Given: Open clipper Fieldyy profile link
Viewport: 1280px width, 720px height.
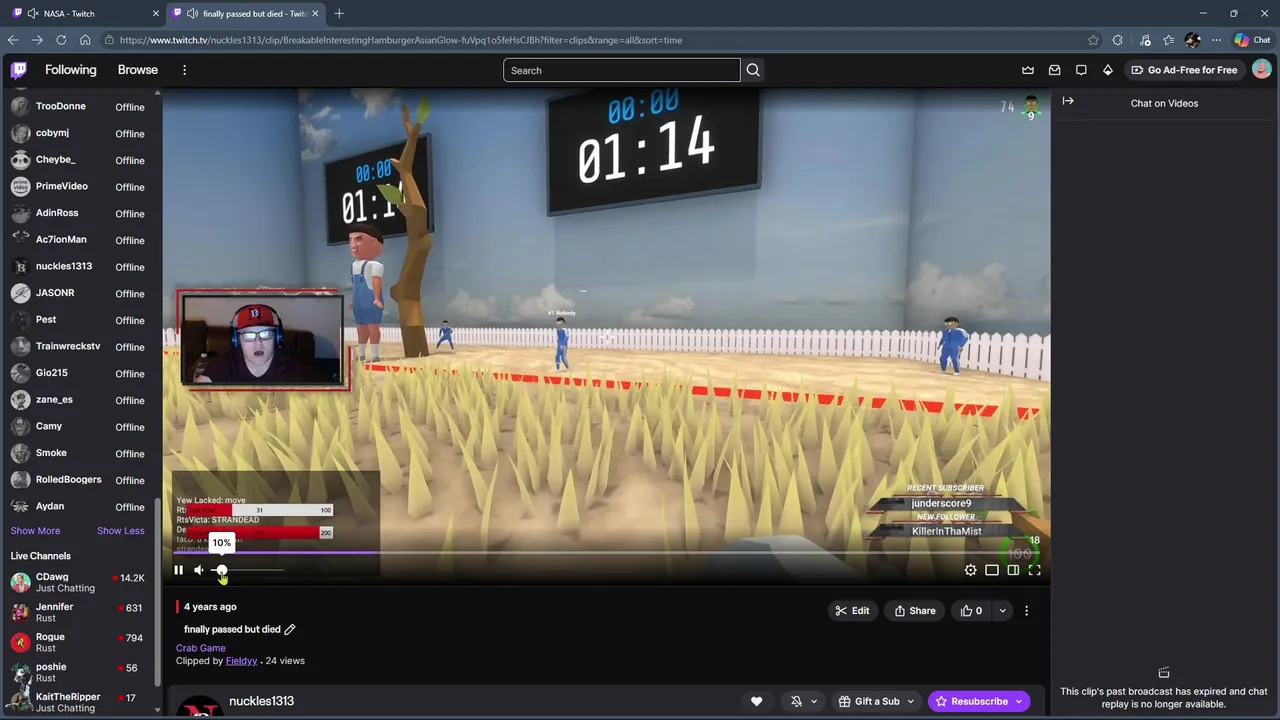Looking at the screenshot, I should [x=241, y=661].
